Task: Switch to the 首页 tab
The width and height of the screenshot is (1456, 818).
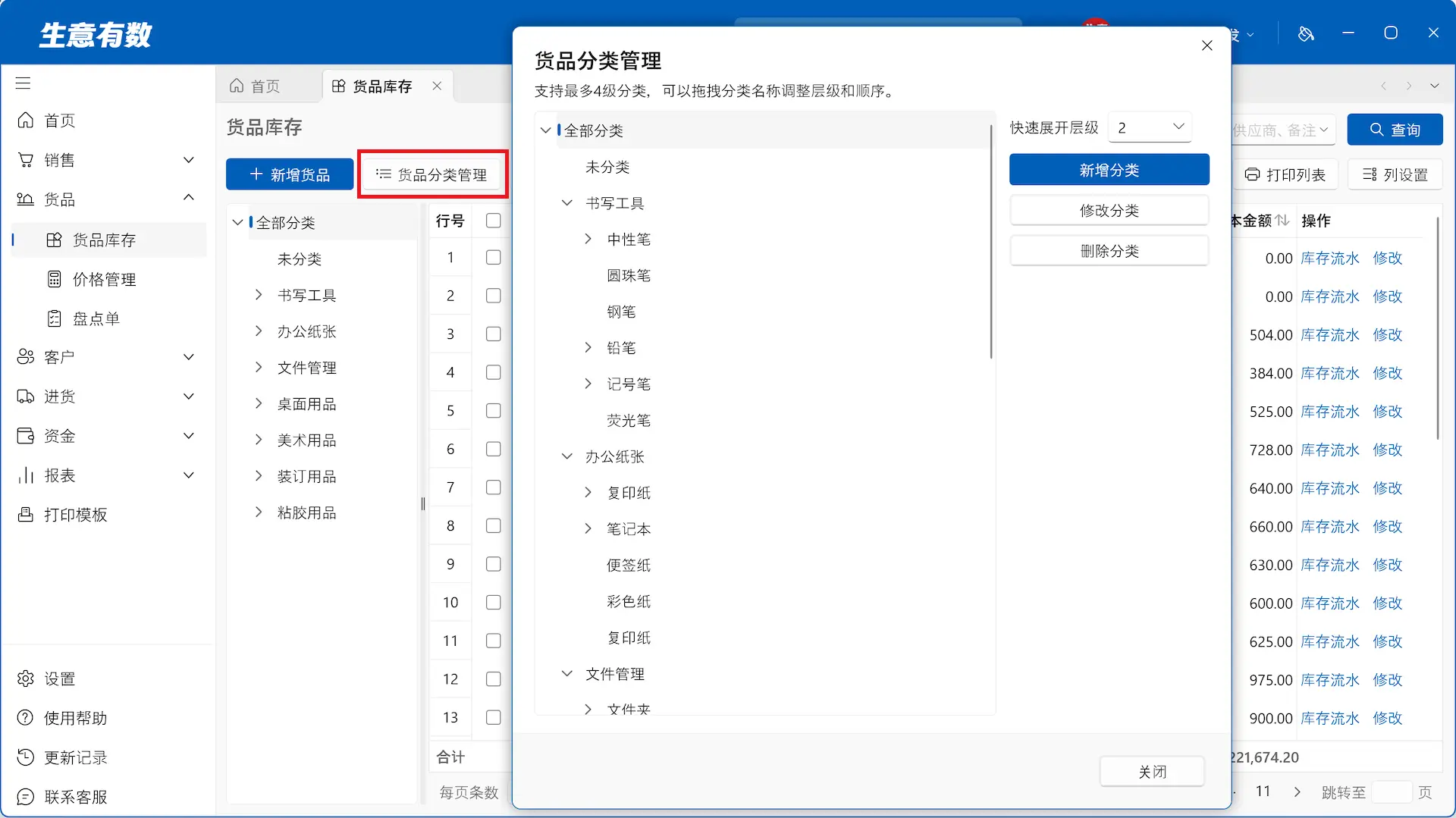Action: [256, 86]
